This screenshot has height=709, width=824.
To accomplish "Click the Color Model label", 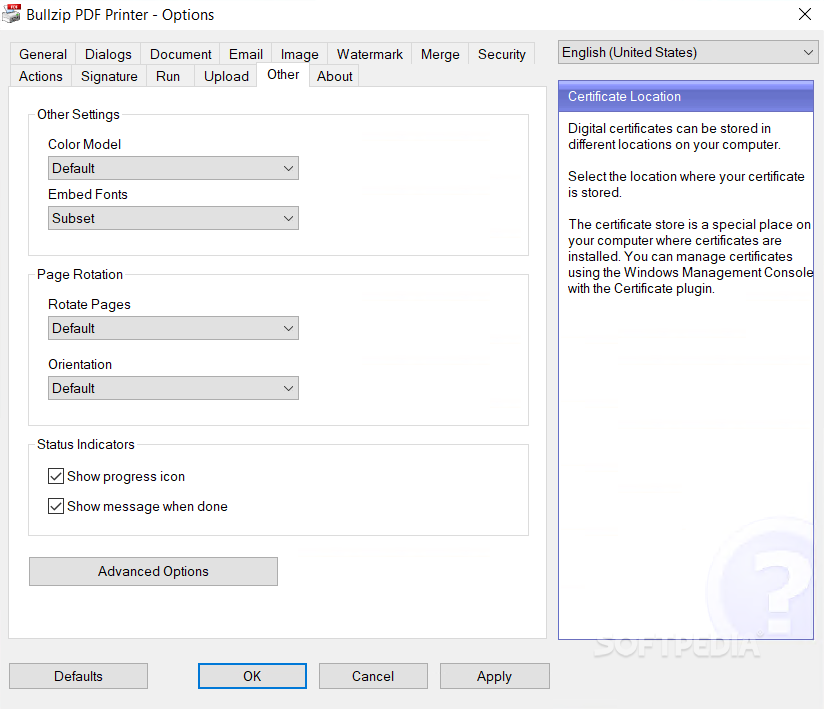I will pyautogui.click(x=85, y=144).
